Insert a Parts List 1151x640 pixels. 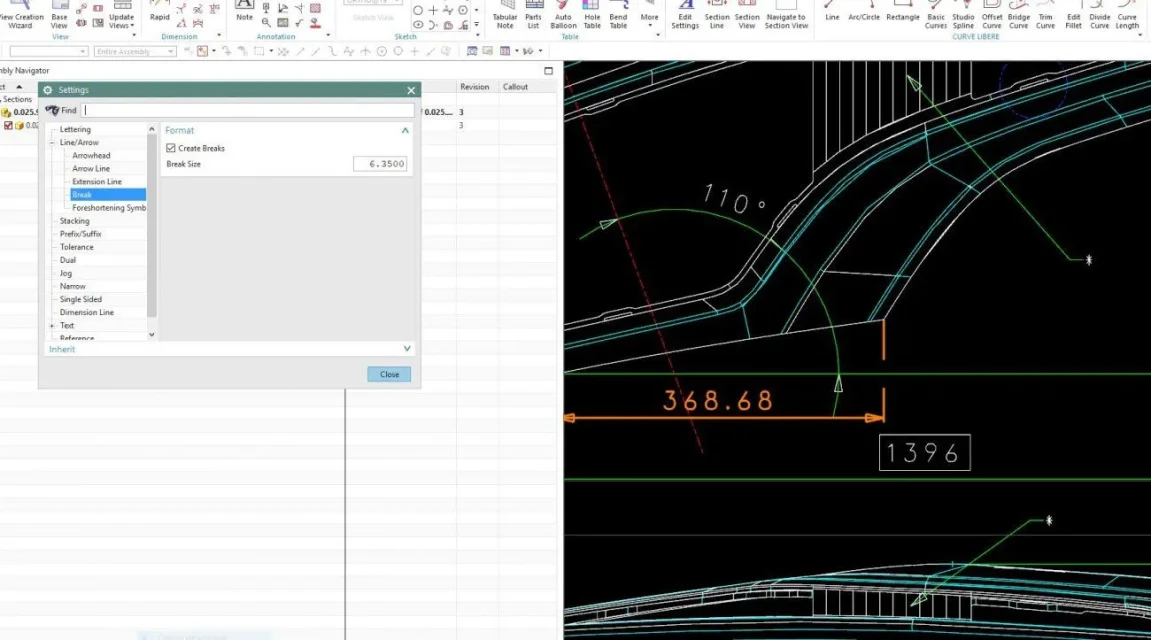pos(534,15)
